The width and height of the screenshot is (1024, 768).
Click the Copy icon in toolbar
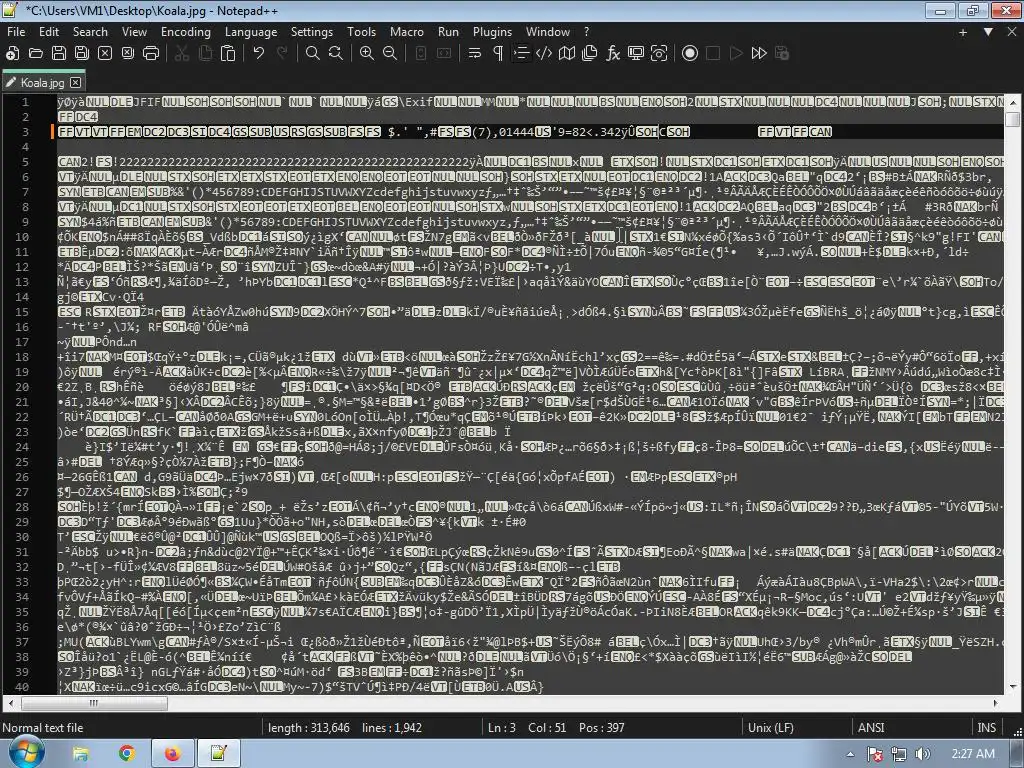tap(205, 54)
